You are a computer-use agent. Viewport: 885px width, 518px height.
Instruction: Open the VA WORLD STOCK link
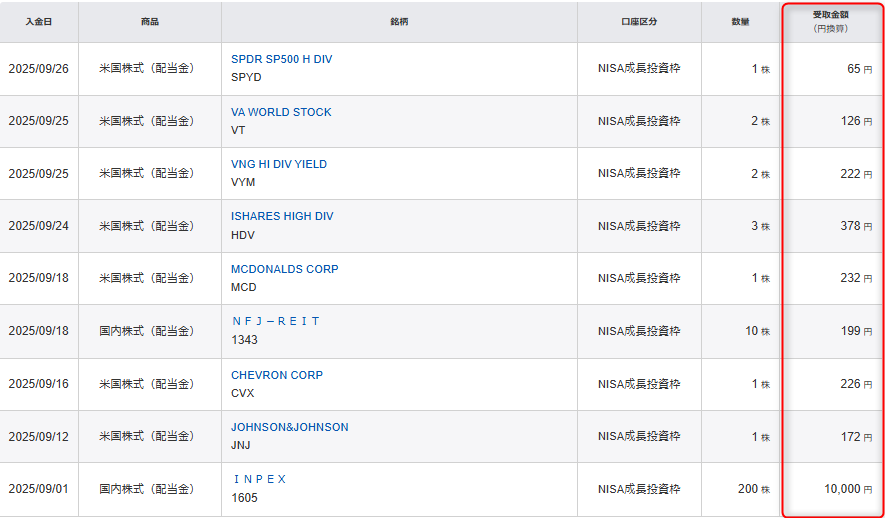coord(281,112)
